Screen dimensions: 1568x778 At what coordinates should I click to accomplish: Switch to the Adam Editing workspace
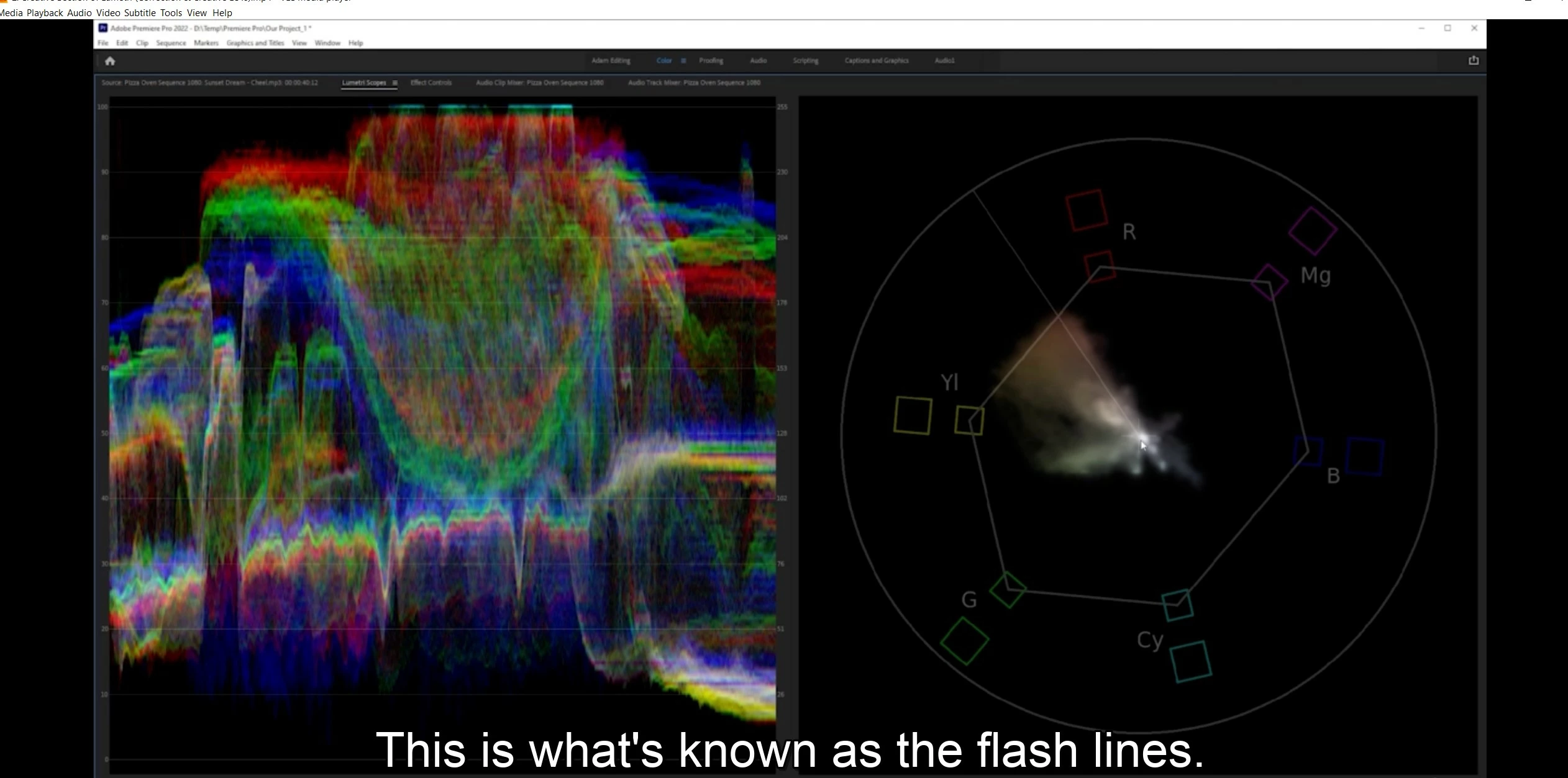click(611, 61)
